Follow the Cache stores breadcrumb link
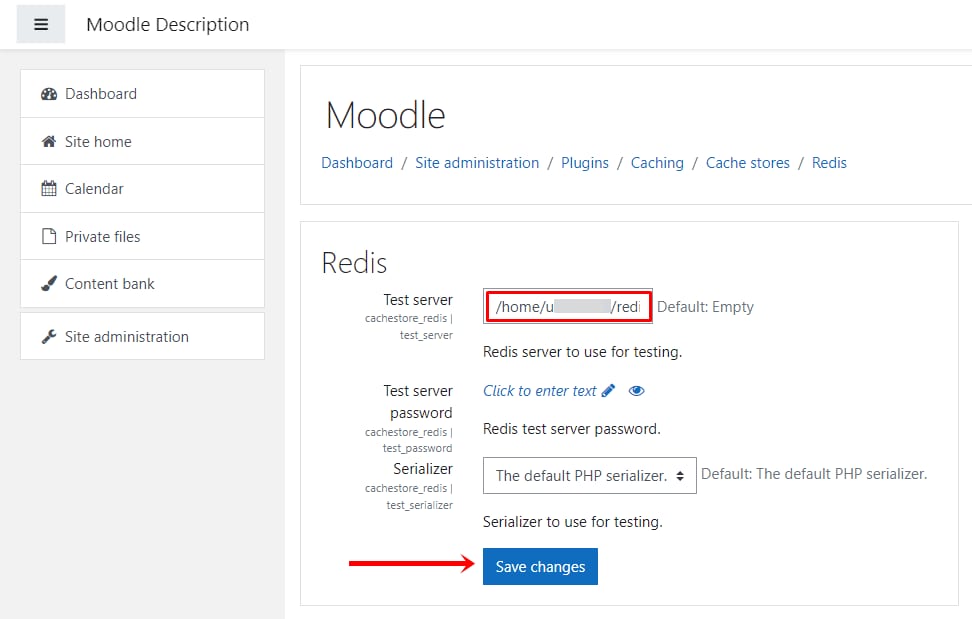This screenshot has width=972, height=619. pyautogui.click(x=748, y=163)
